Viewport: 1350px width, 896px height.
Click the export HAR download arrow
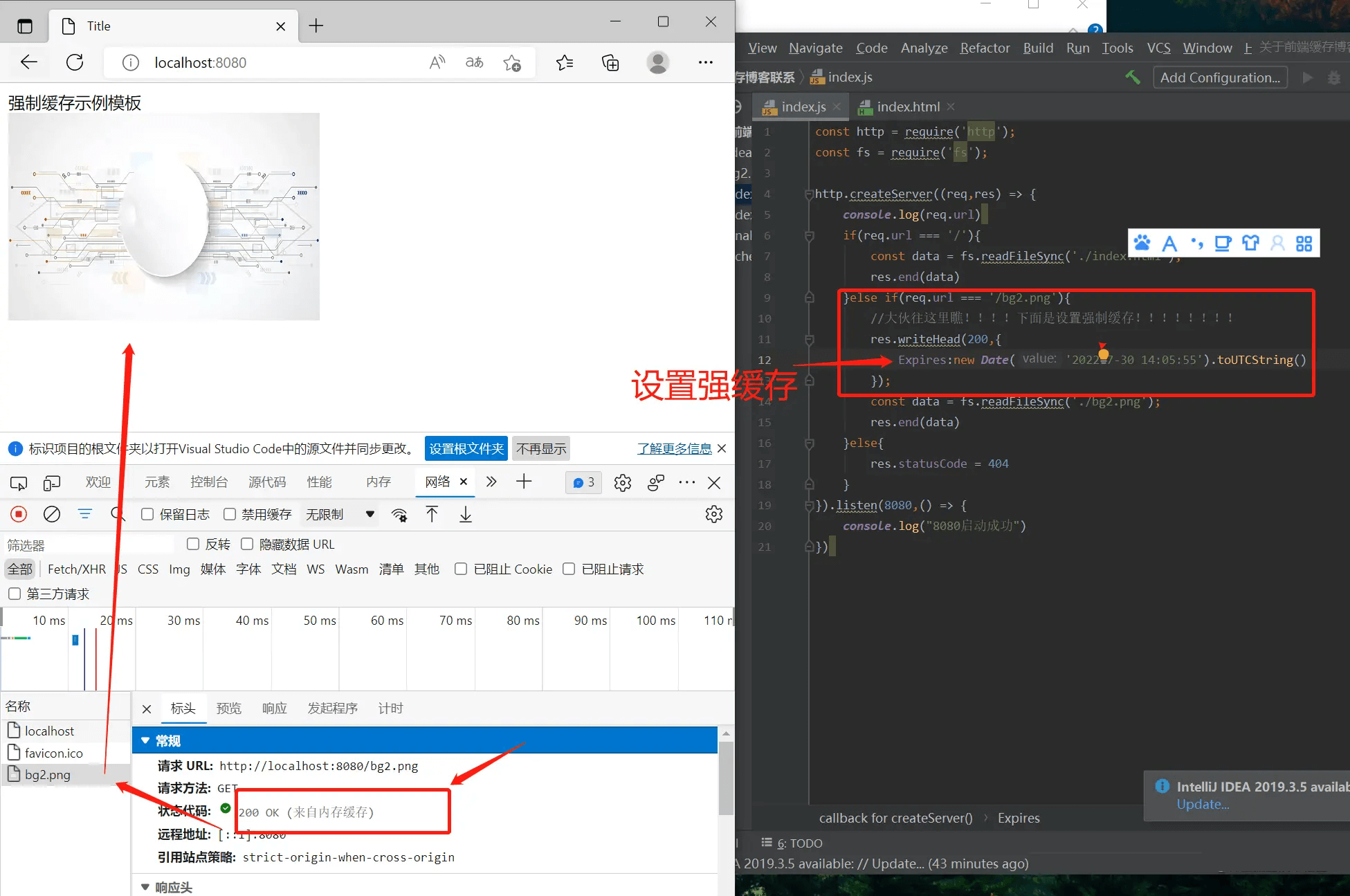[x=466, y=514]
